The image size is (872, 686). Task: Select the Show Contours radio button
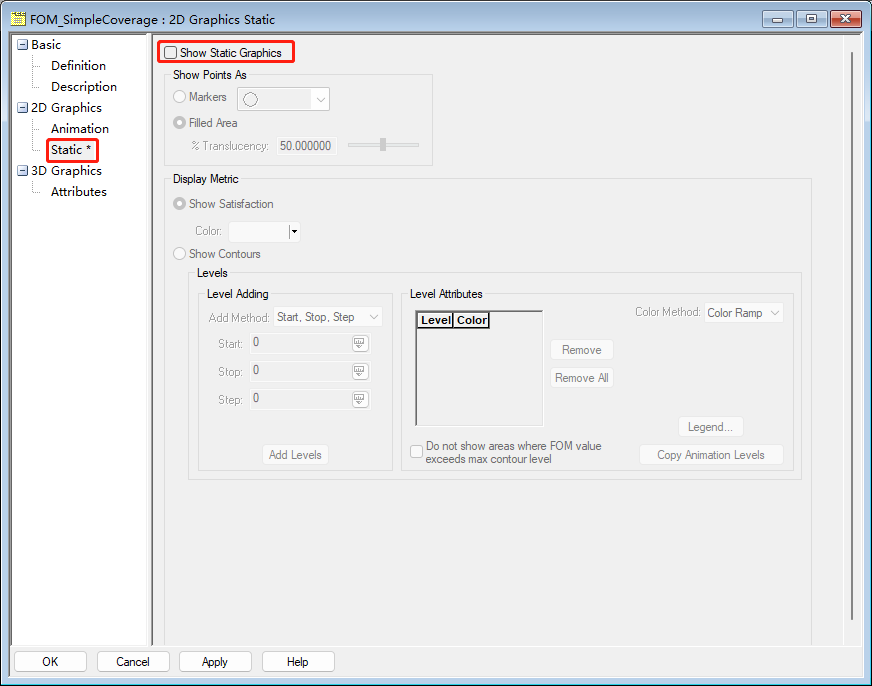(x=180, y=254)
